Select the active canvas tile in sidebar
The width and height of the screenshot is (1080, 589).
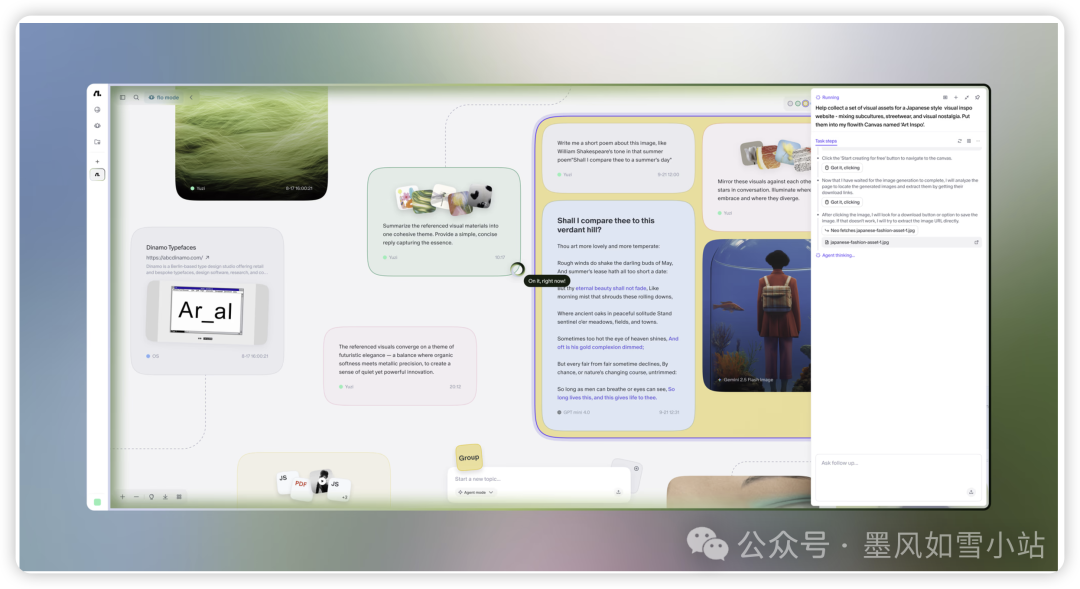[97, 175]
